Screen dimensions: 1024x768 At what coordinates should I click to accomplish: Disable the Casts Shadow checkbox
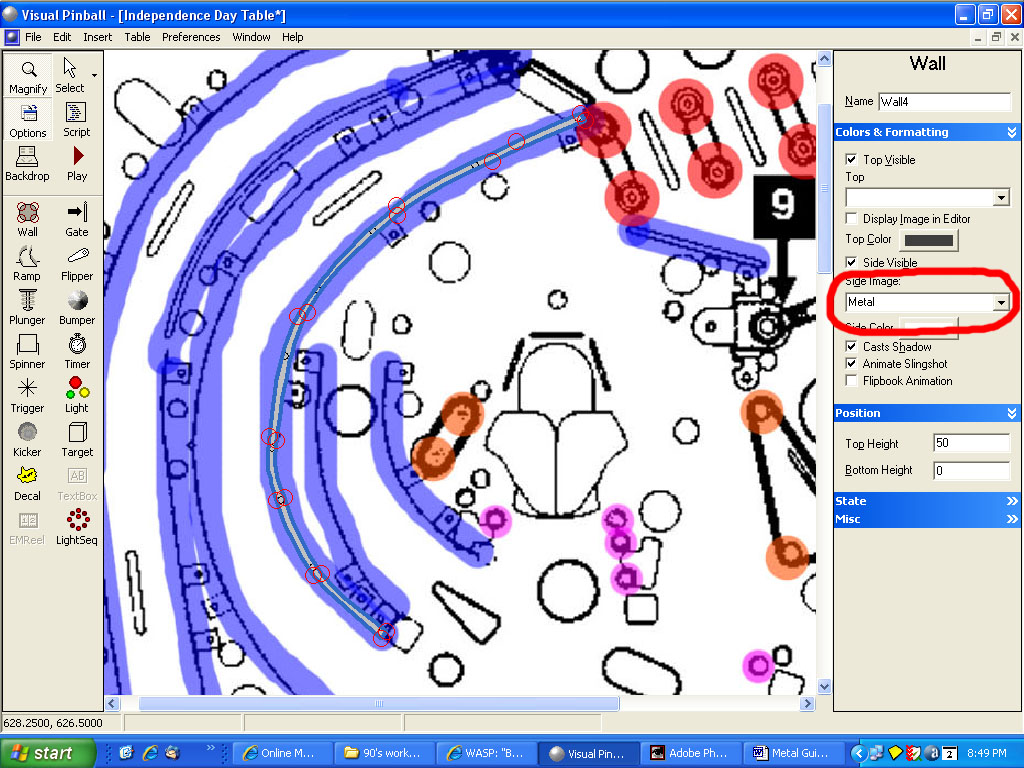851,347
